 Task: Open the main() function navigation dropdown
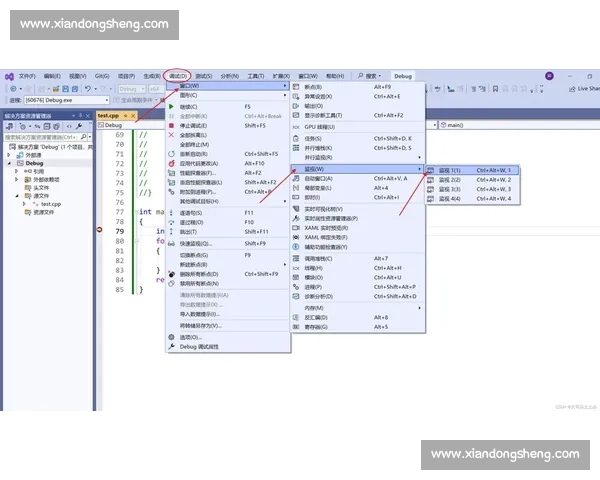pyautogui.click(x=519, y=125)
